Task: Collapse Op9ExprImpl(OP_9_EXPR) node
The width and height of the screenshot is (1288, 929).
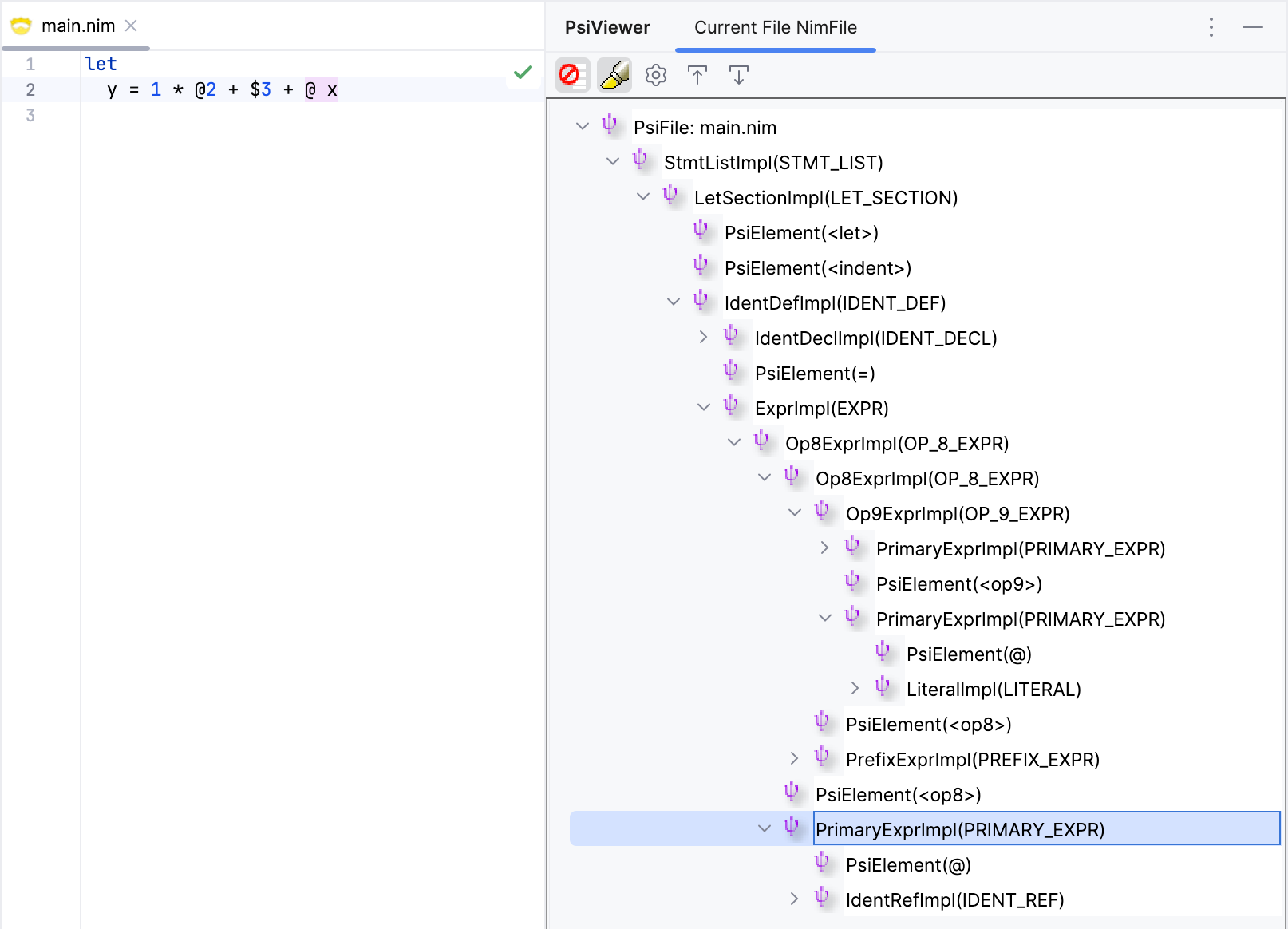Action: 795,512
